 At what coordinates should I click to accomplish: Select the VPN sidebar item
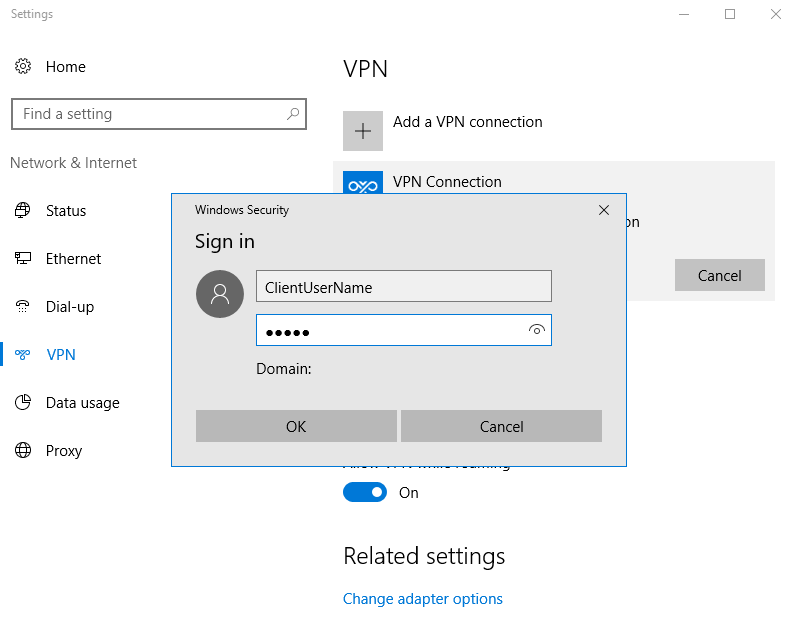pos(61,355)
